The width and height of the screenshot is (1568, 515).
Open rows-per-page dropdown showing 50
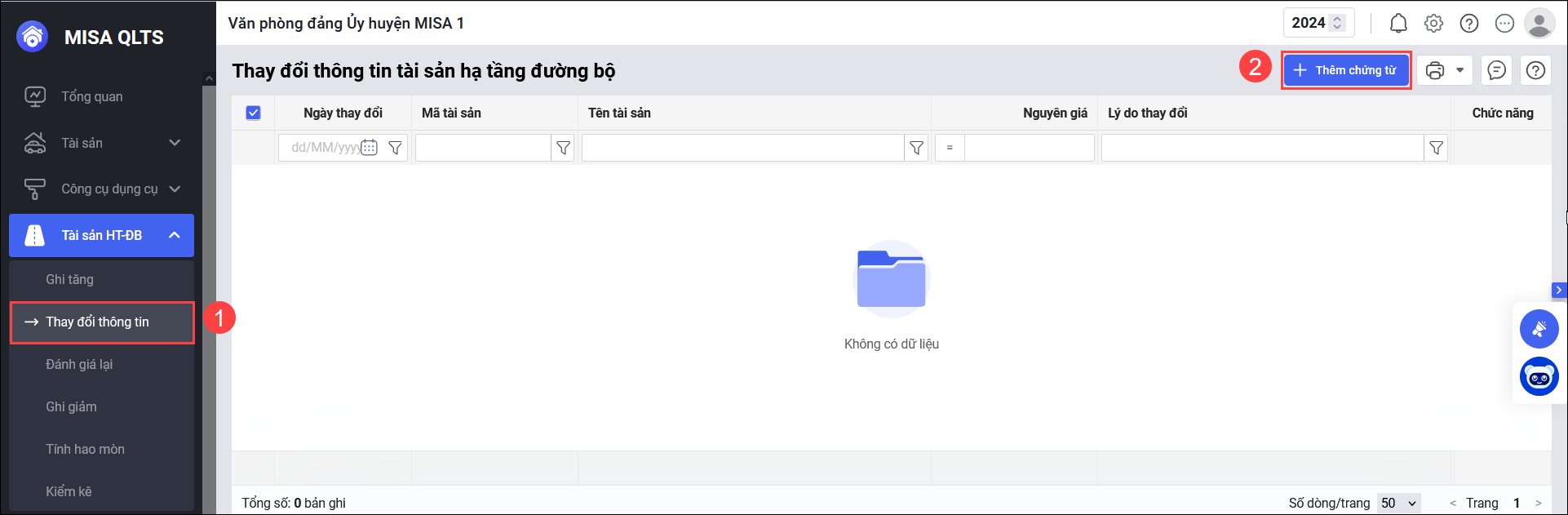[1398, 503]
